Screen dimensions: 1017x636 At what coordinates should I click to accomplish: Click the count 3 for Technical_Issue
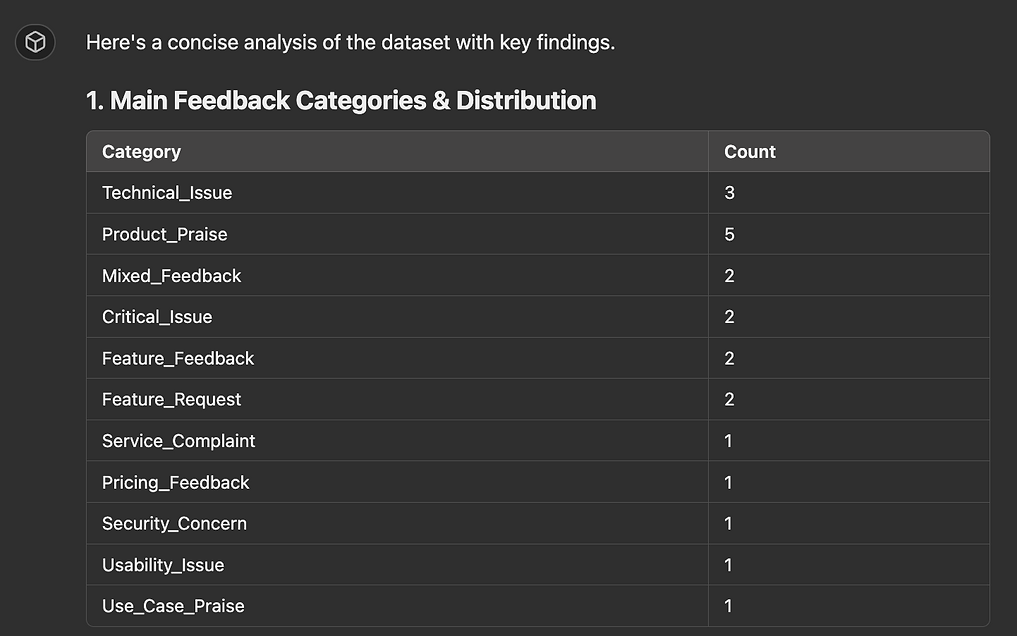point(729,193)
